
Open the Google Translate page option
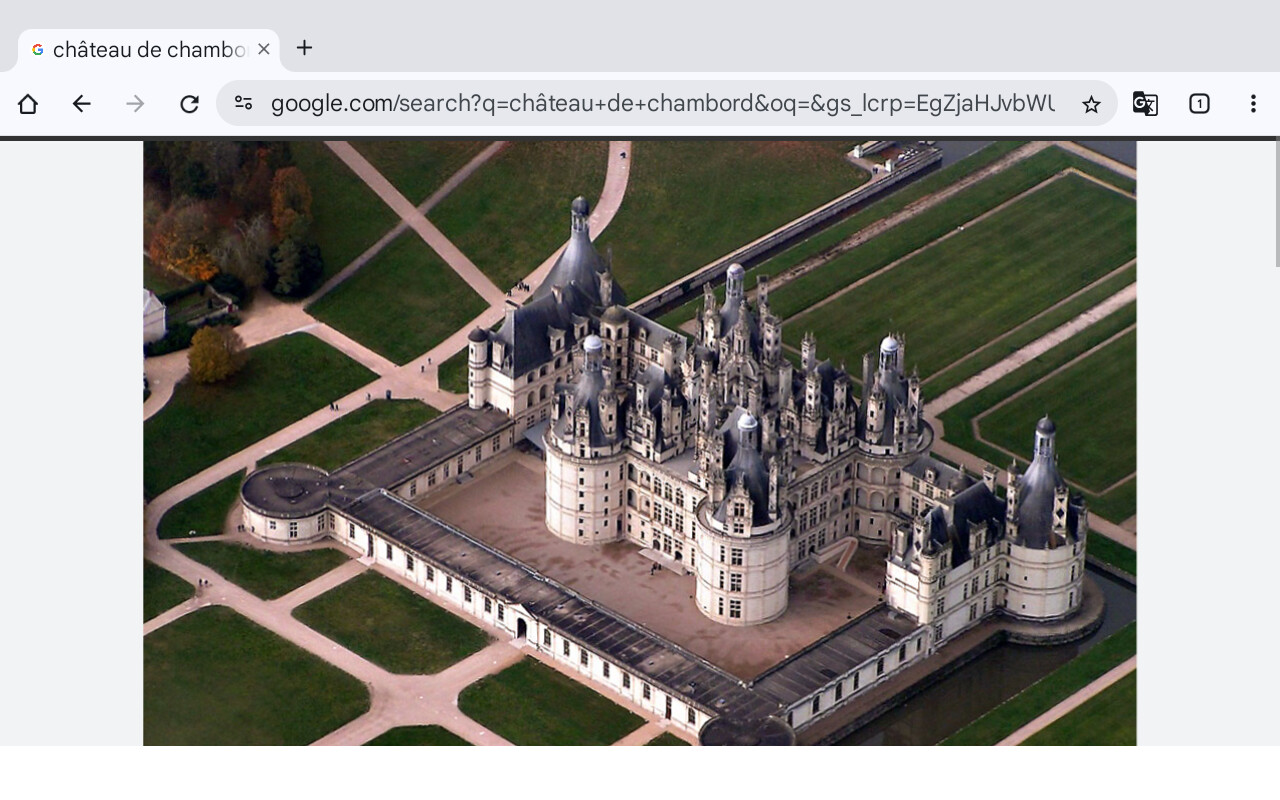tap(1145, 104)
